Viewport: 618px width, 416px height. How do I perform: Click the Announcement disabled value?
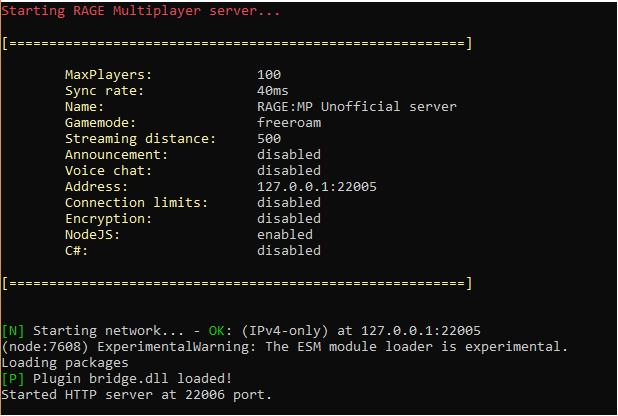[x=289, y=154]
